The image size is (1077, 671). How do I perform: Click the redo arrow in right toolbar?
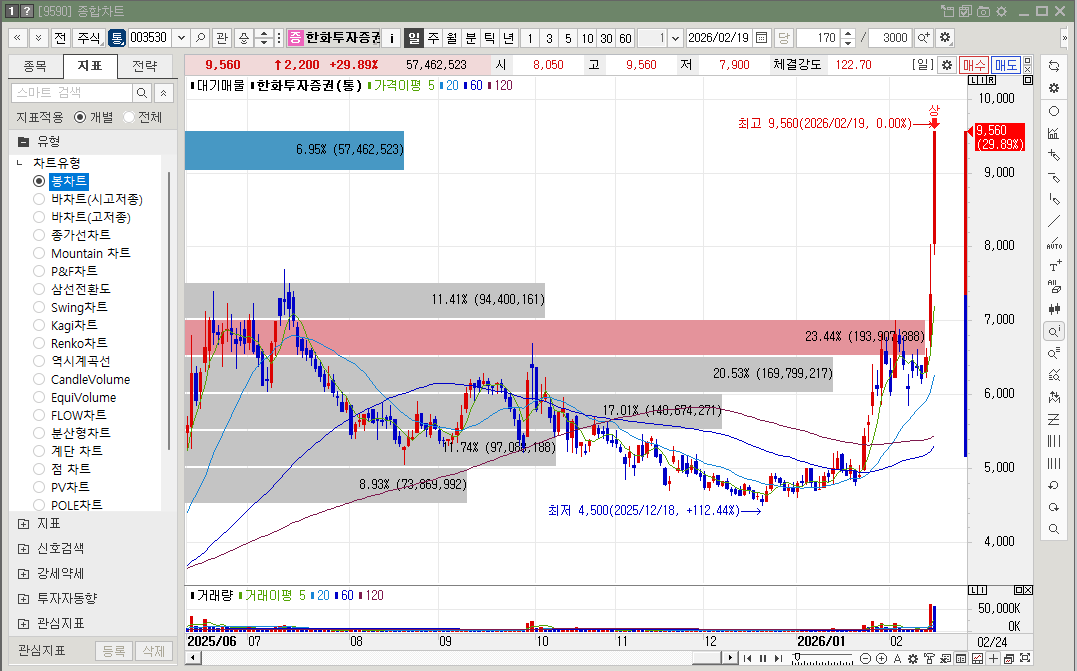(x=1054, y=507)
